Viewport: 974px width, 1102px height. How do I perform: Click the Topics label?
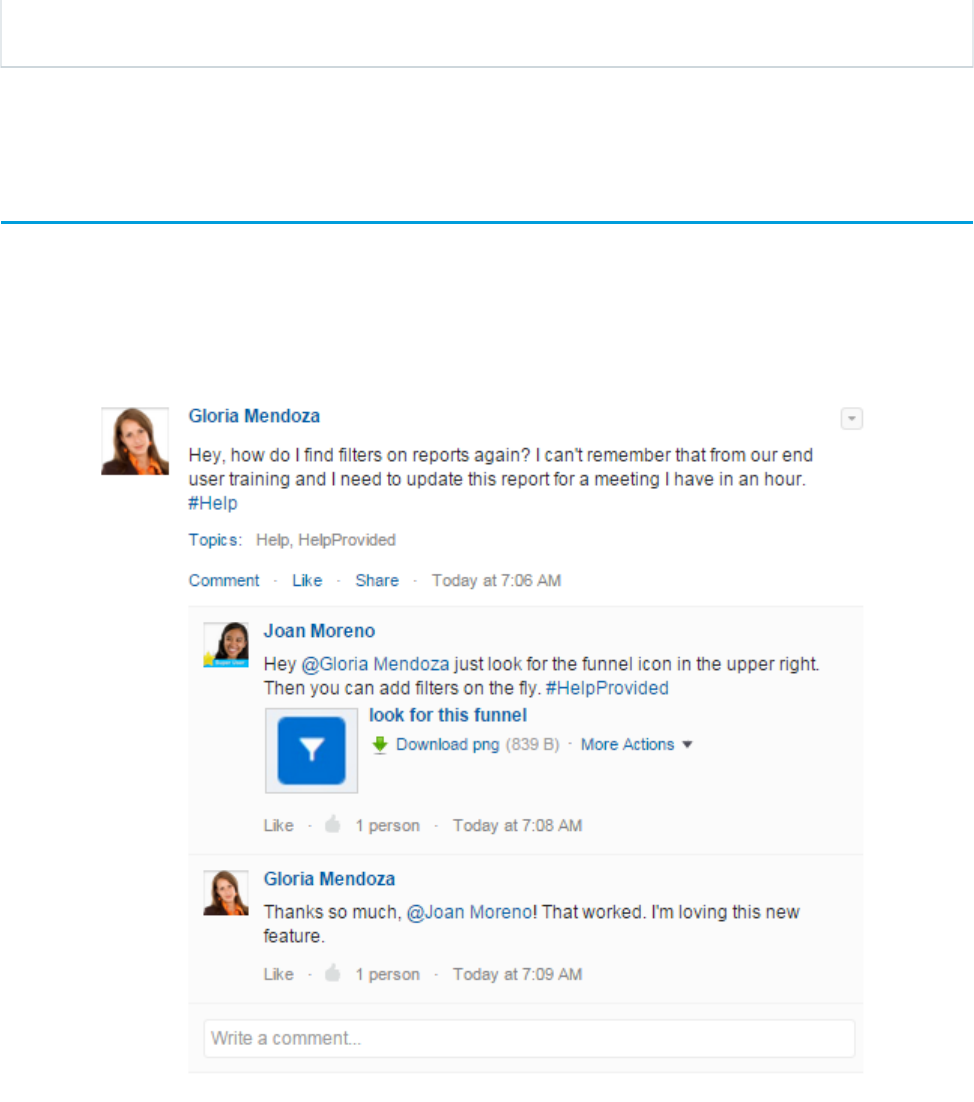tap(215, 540)
